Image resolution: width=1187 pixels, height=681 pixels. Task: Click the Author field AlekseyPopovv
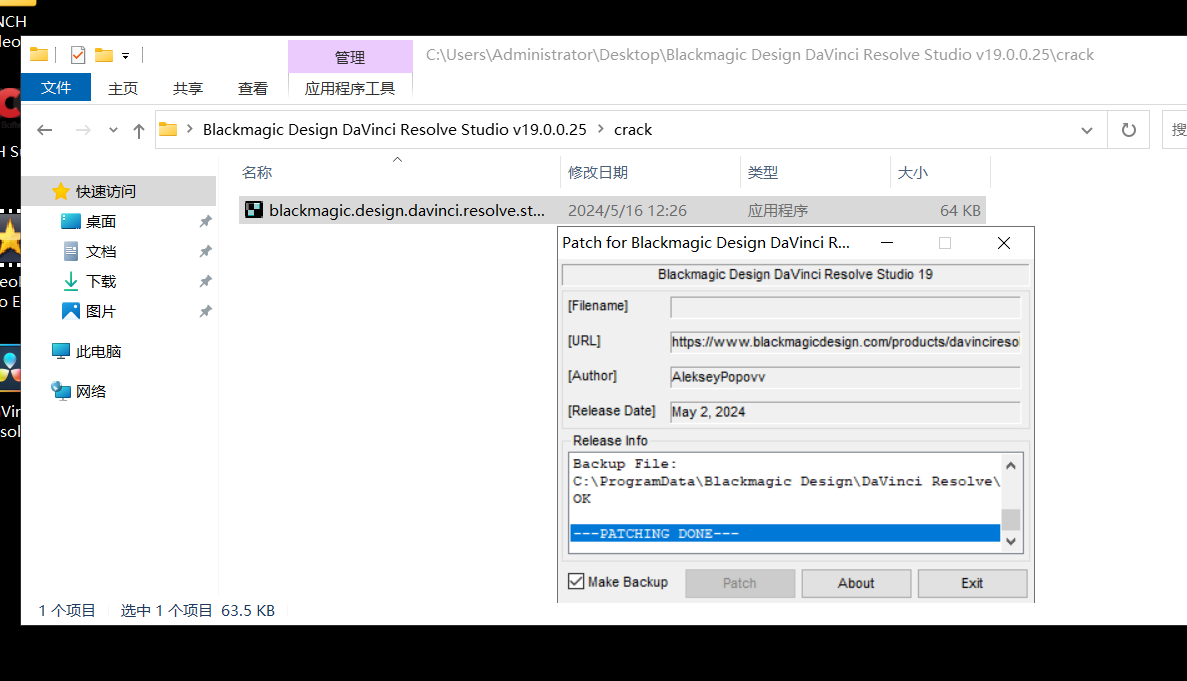click(845, 377)
